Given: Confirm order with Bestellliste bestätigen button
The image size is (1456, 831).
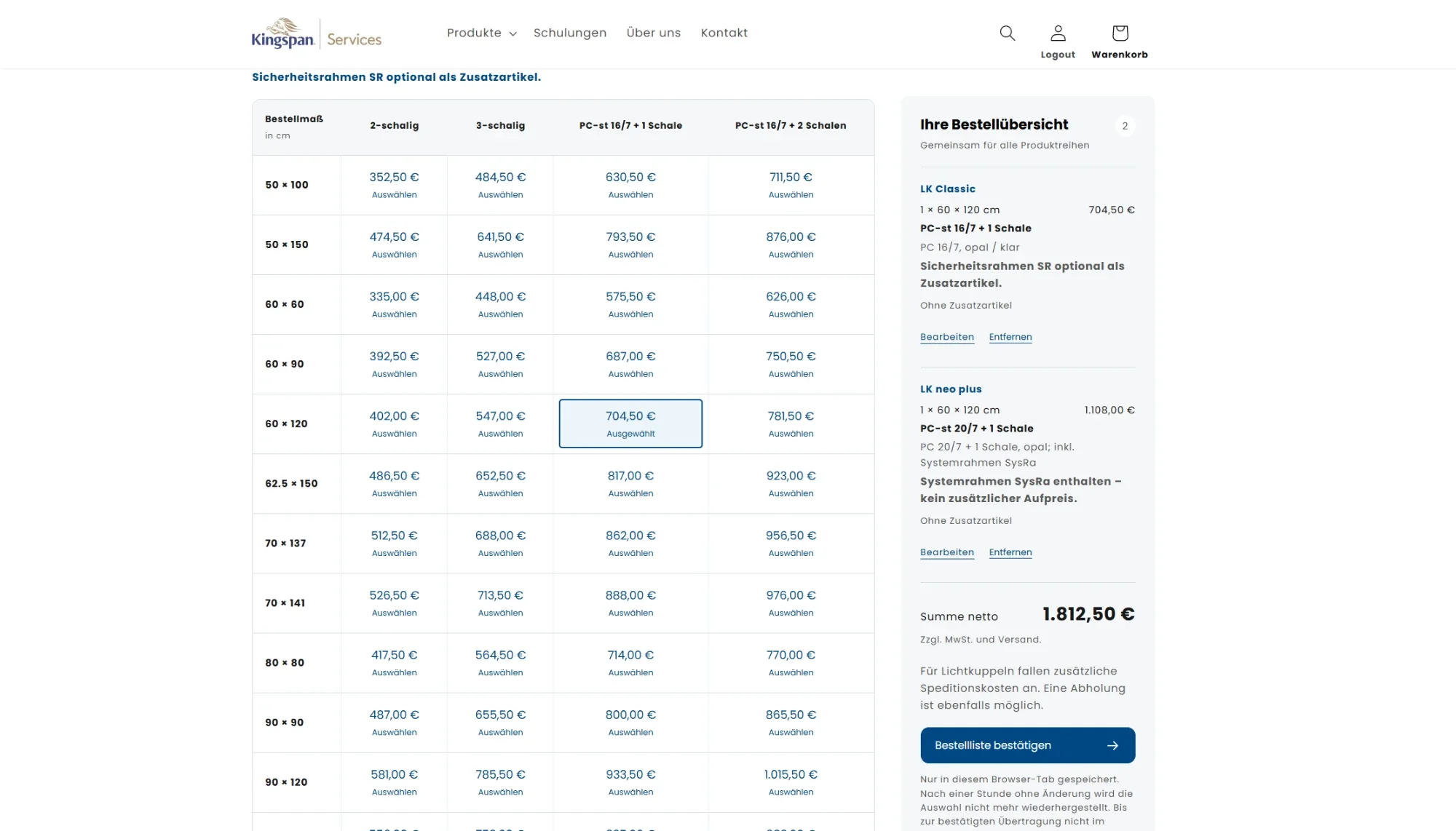Looking at the screenshot, I should 1027,745.
